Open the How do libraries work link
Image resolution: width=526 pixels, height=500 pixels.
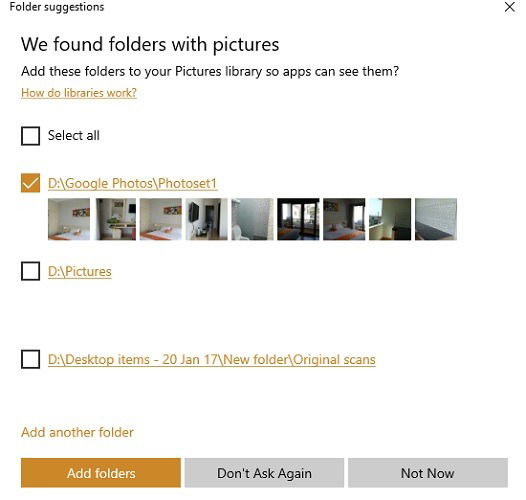(79, 93)
